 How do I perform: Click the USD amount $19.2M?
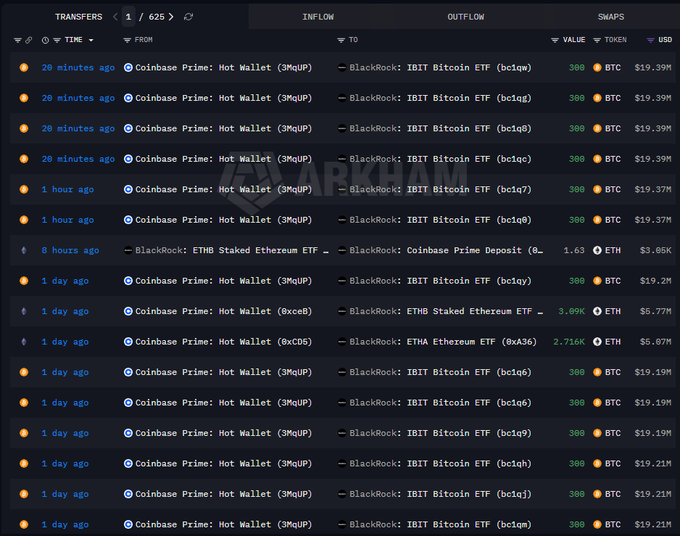click(655, 281)
